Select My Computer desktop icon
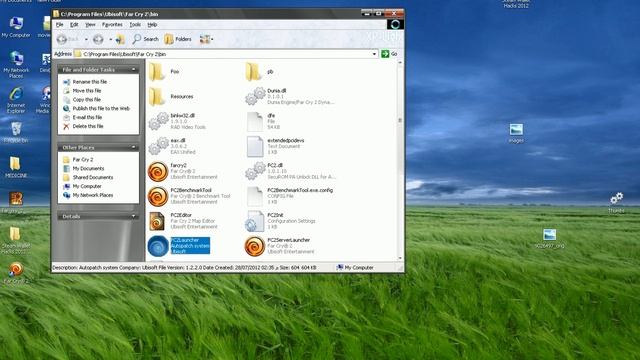The width and height of the screenshot is (640, 360). coord(16,27)
